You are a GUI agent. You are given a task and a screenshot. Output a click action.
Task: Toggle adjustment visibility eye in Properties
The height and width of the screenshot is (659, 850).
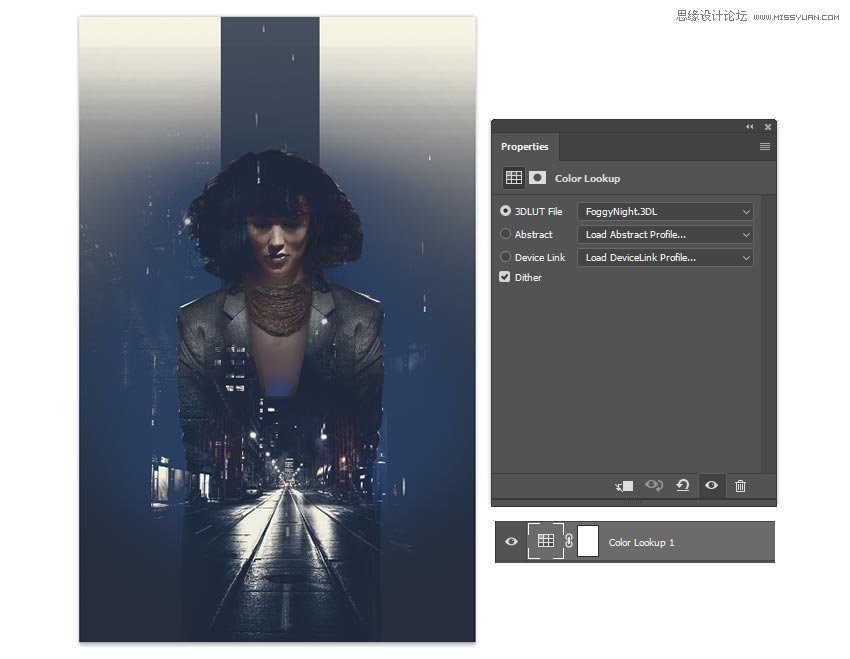[x=711, y=485]
